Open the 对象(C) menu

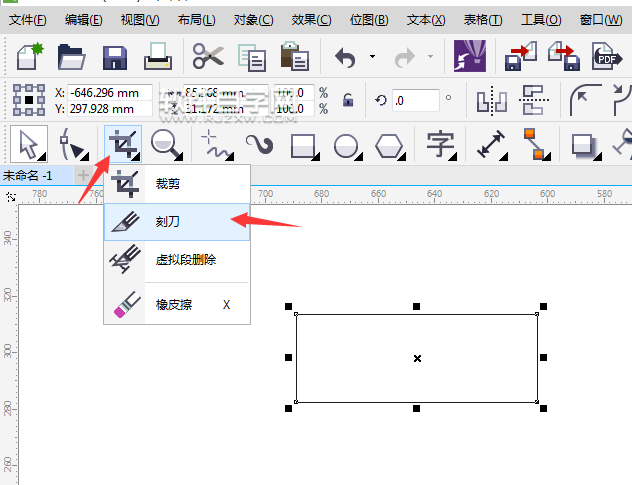254,19
